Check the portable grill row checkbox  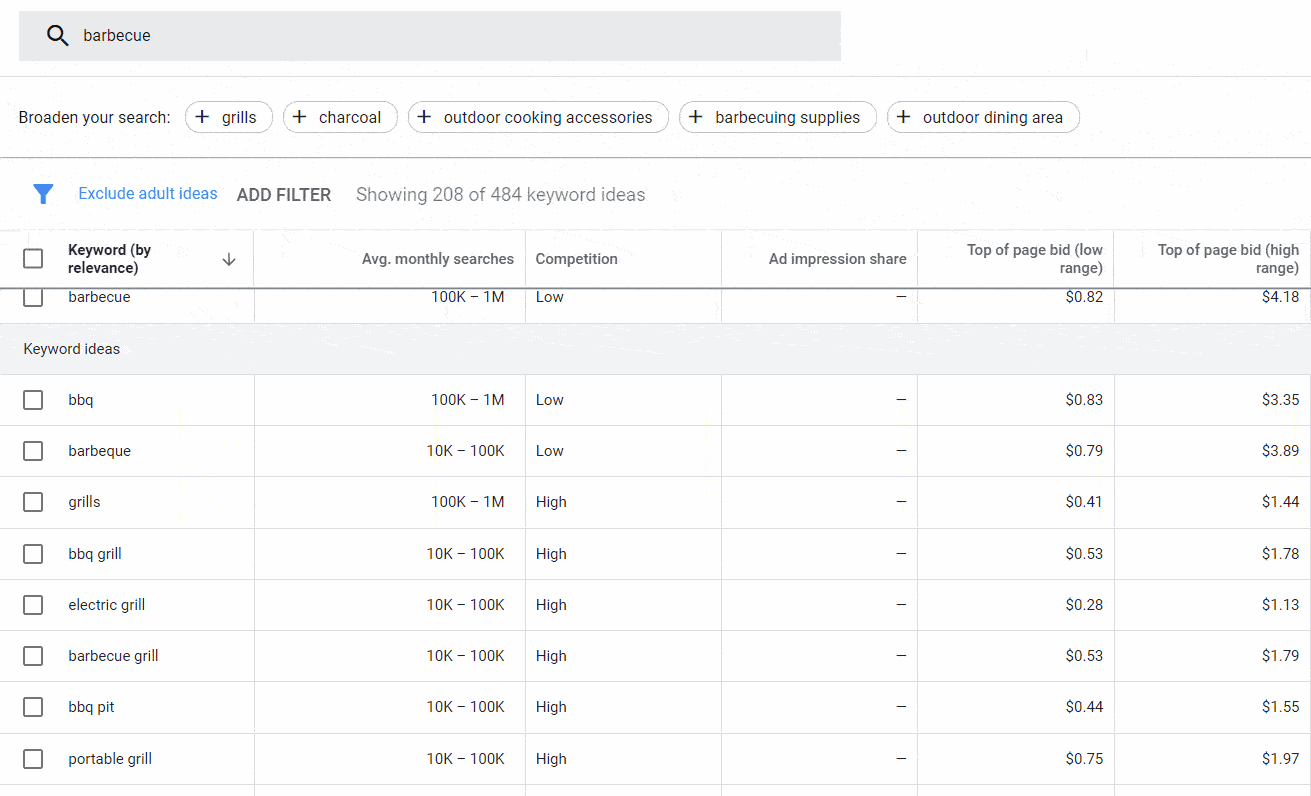point(32,758)
